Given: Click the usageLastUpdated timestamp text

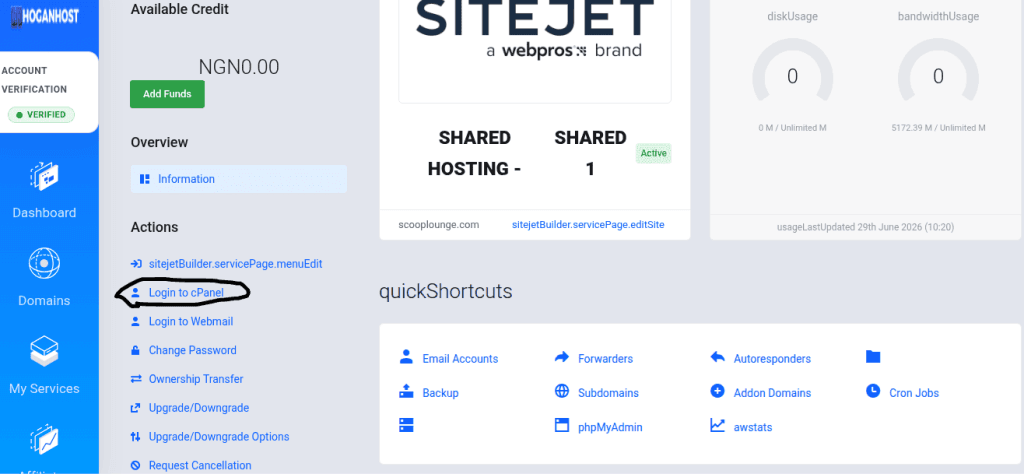Looking at the screenshot, I should pos(865,227).
